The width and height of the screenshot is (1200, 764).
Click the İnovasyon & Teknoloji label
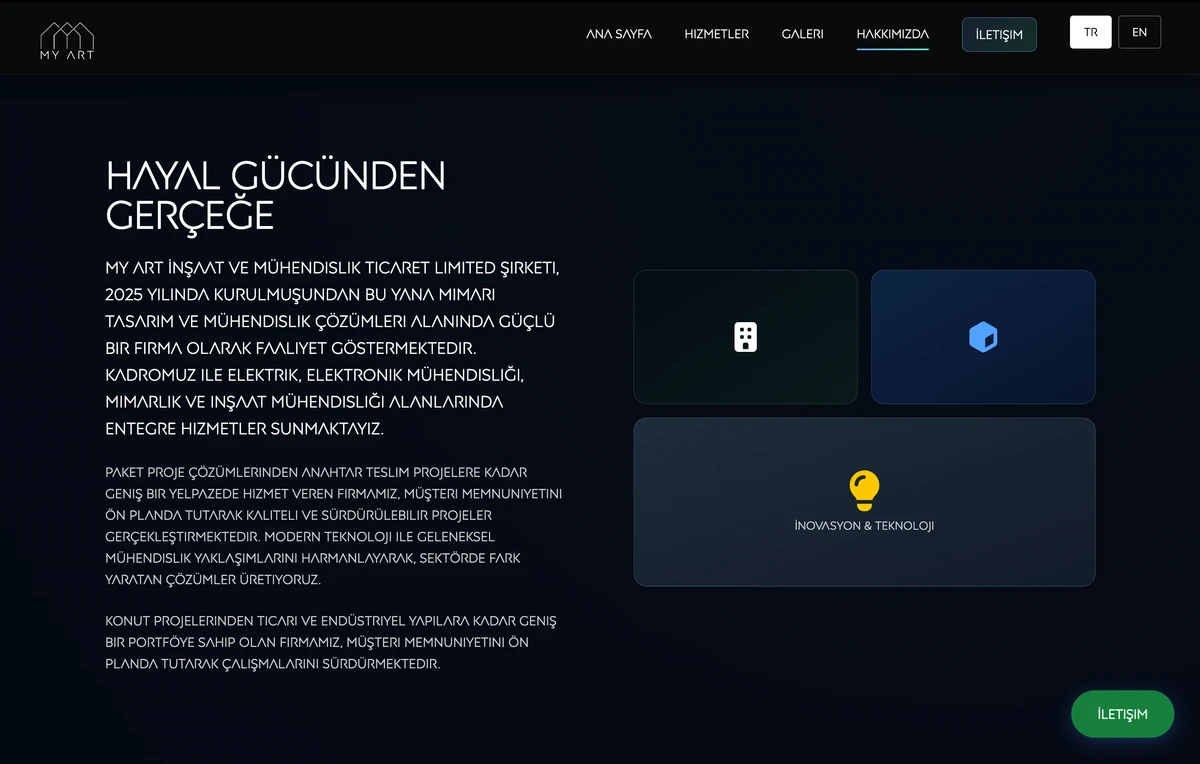[x=864, y=526]
